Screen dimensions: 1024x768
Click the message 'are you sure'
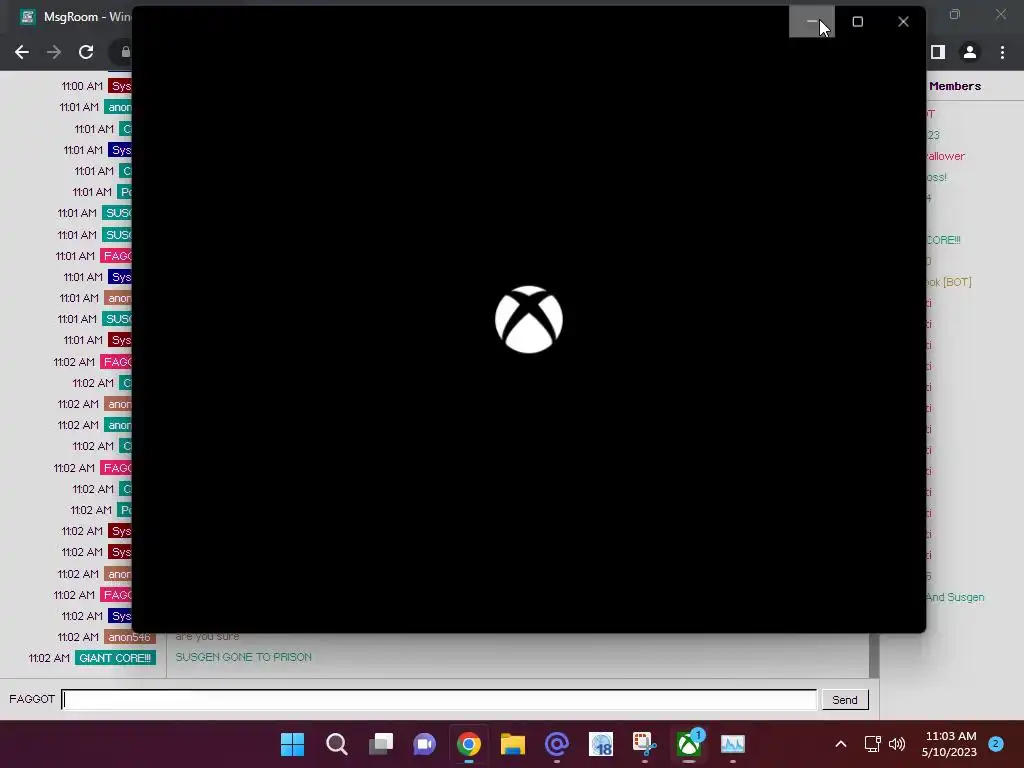tap(208, 636)
